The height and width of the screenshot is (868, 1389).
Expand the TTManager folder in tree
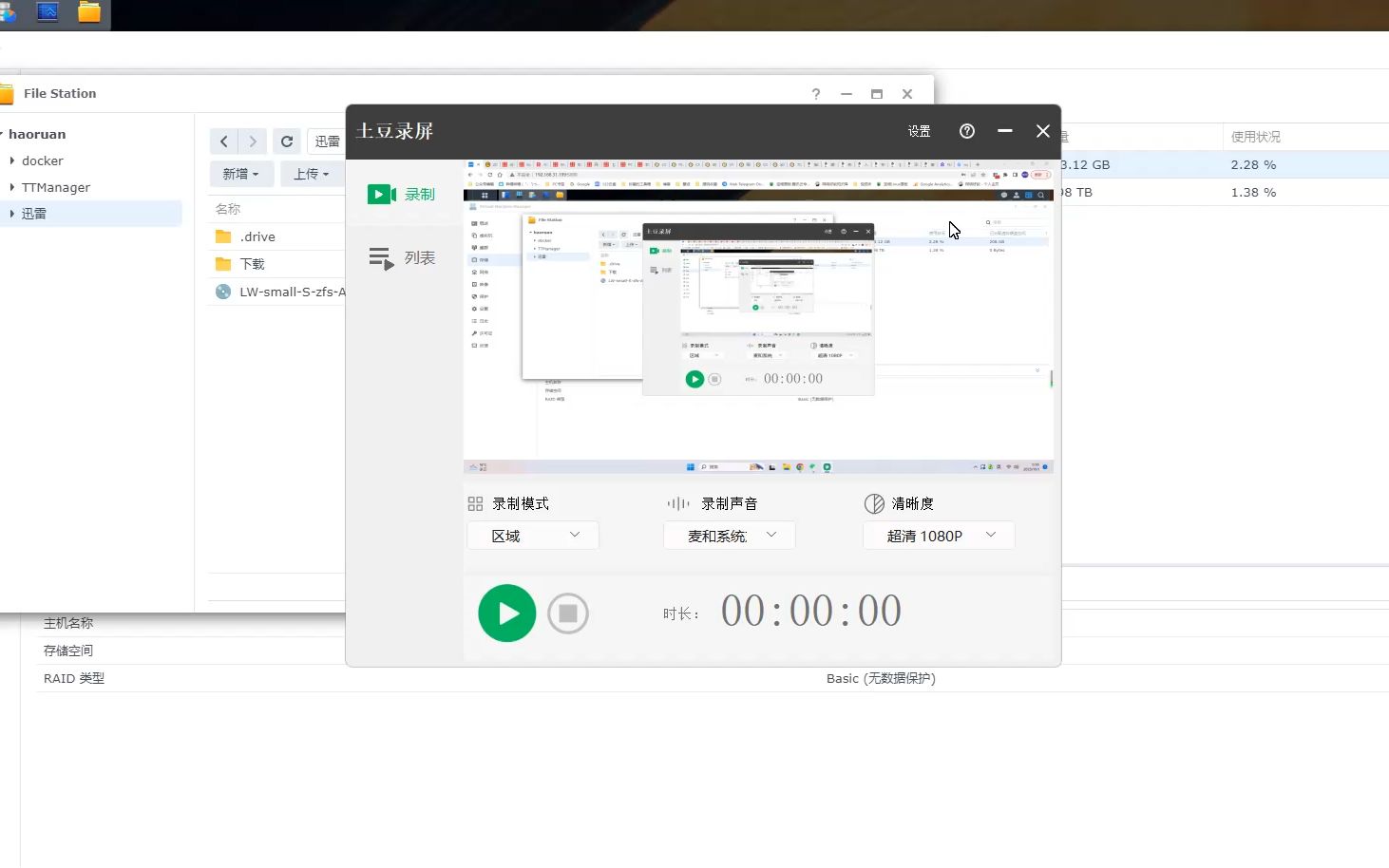click(11, 187)
